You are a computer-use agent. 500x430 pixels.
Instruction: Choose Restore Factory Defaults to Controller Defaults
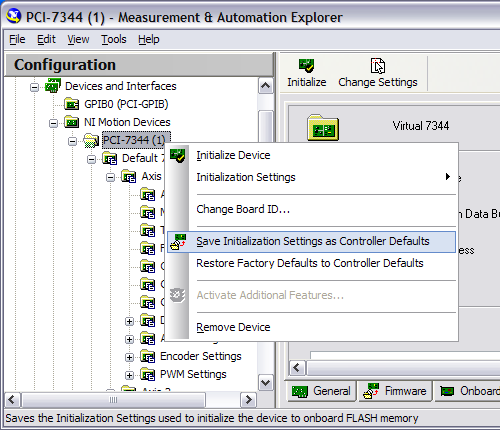pyautogui.click(x=311, y=263)
